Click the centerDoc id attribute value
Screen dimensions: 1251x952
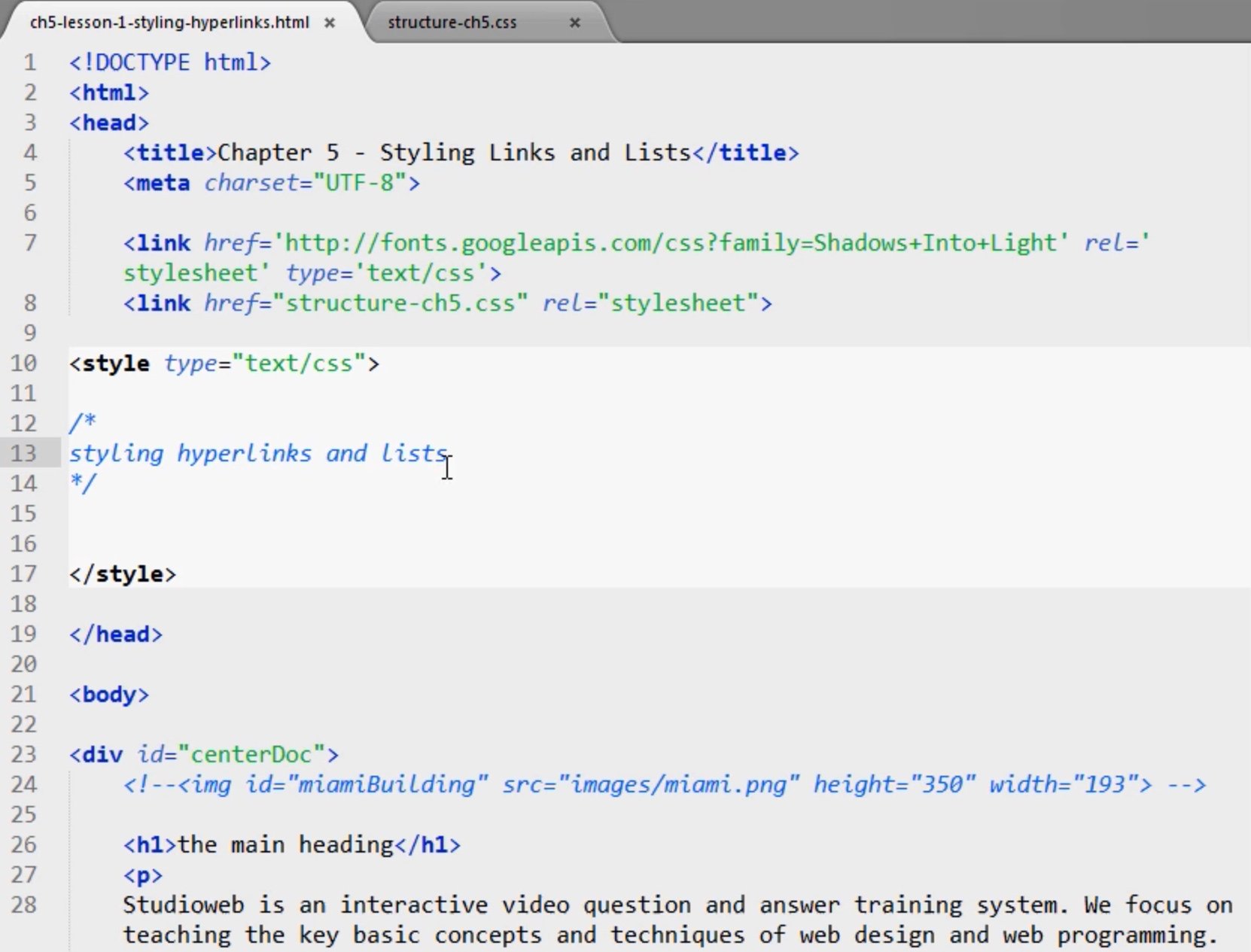[251, 755]
